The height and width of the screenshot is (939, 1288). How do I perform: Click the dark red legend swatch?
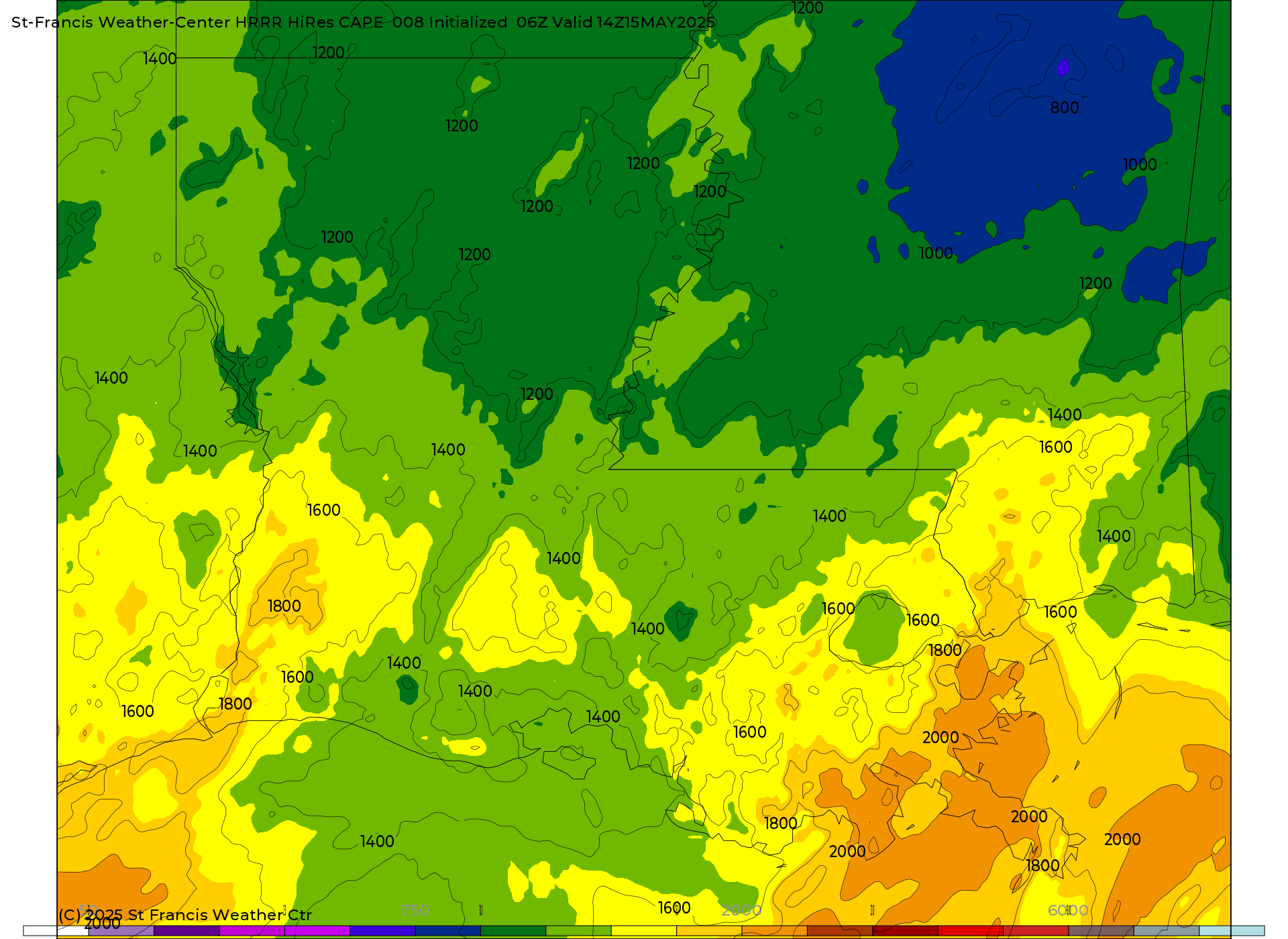point(905,931)
